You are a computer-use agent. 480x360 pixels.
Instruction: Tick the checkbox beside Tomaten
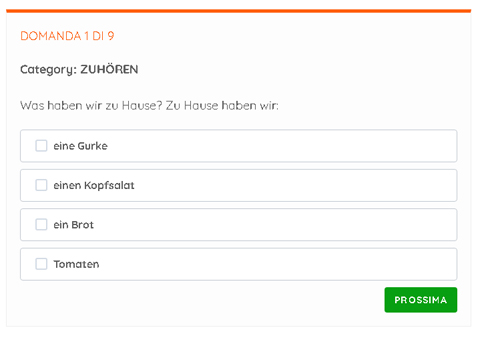tap(41, 264)
